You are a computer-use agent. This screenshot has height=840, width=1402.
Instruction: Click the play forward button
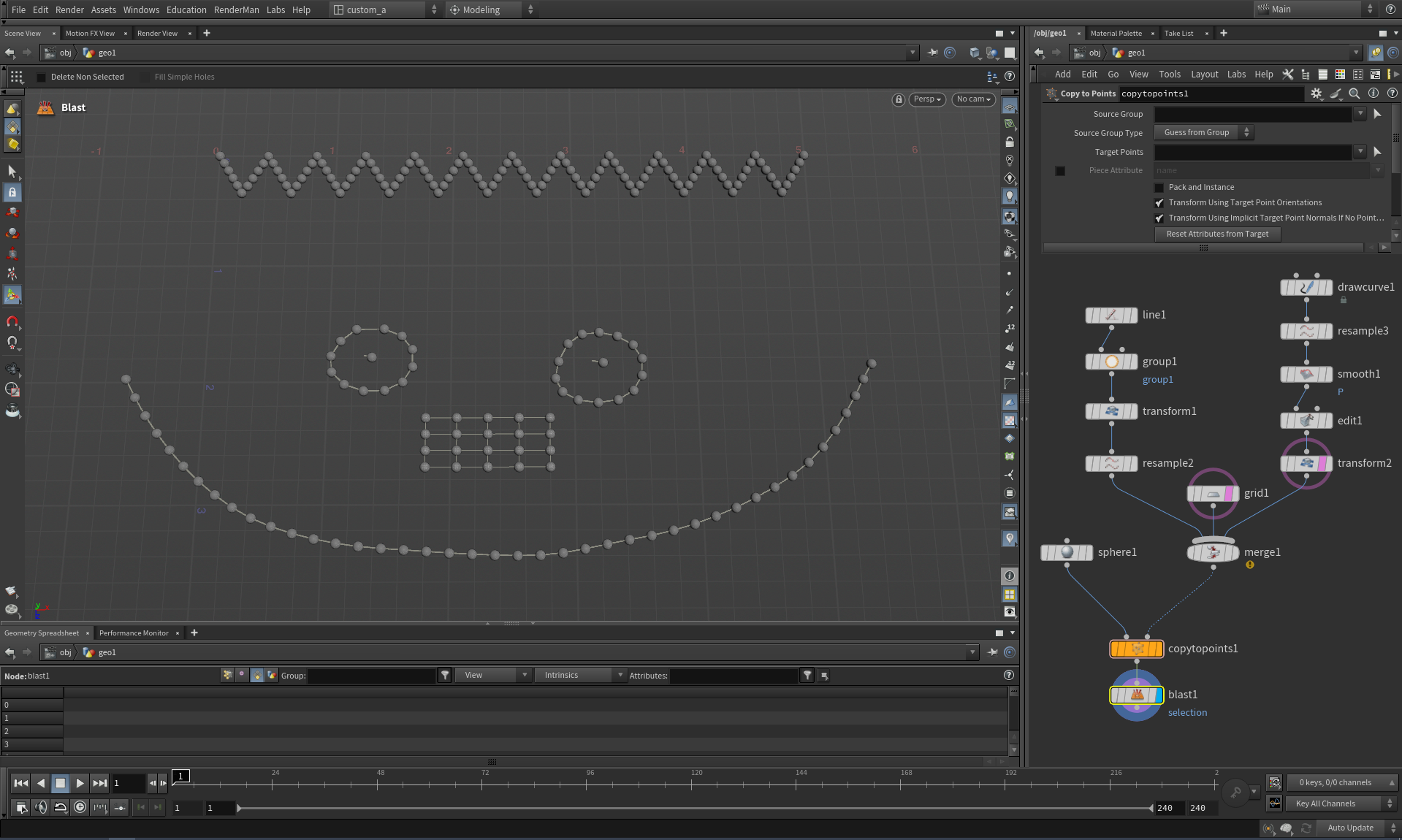pos(80,783)
